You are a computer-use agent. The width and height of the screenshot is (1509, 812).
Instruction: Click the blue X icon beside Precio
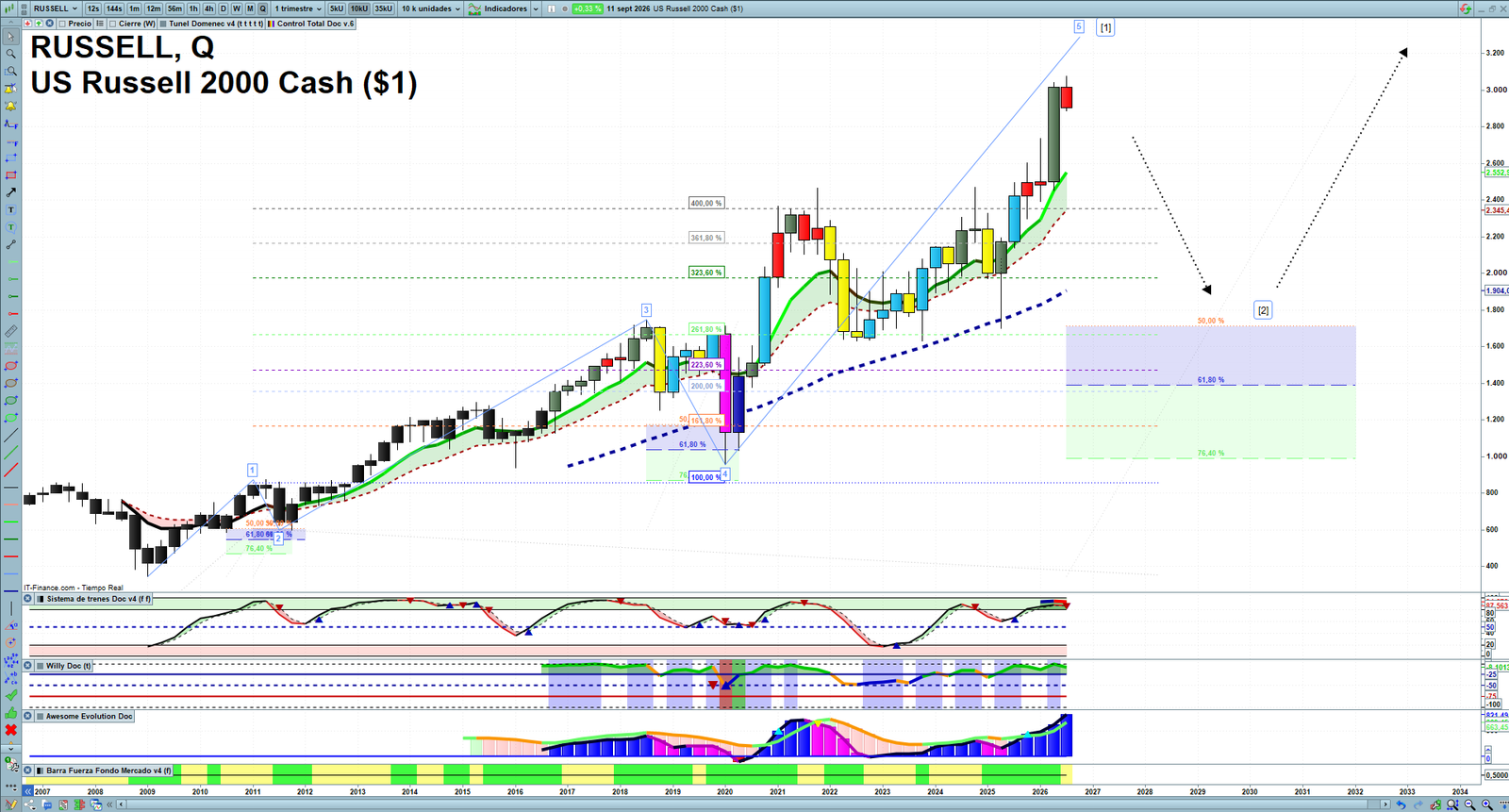coord(50,24)
